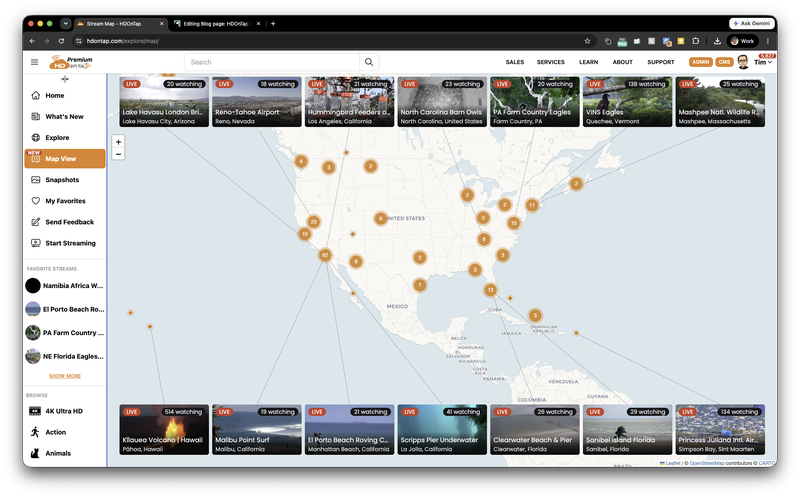Click the SUPPORT menu item

[661, 62]
